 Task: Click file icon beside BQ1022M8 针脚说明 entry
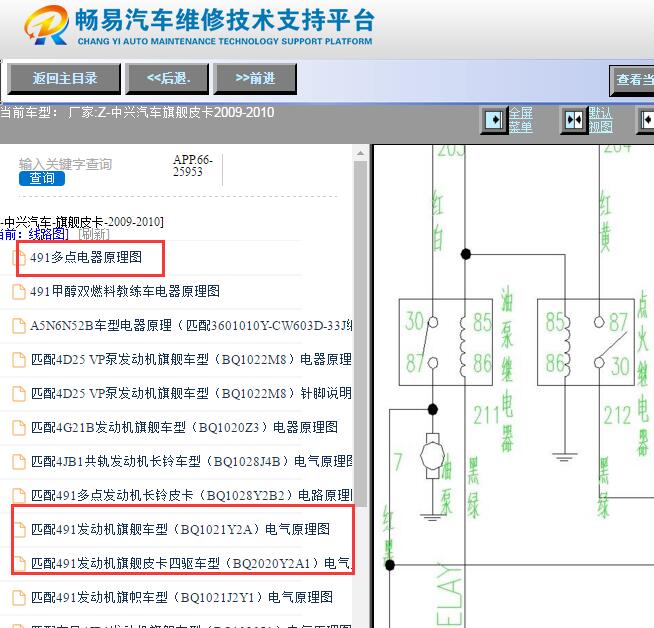coord(19,394)
